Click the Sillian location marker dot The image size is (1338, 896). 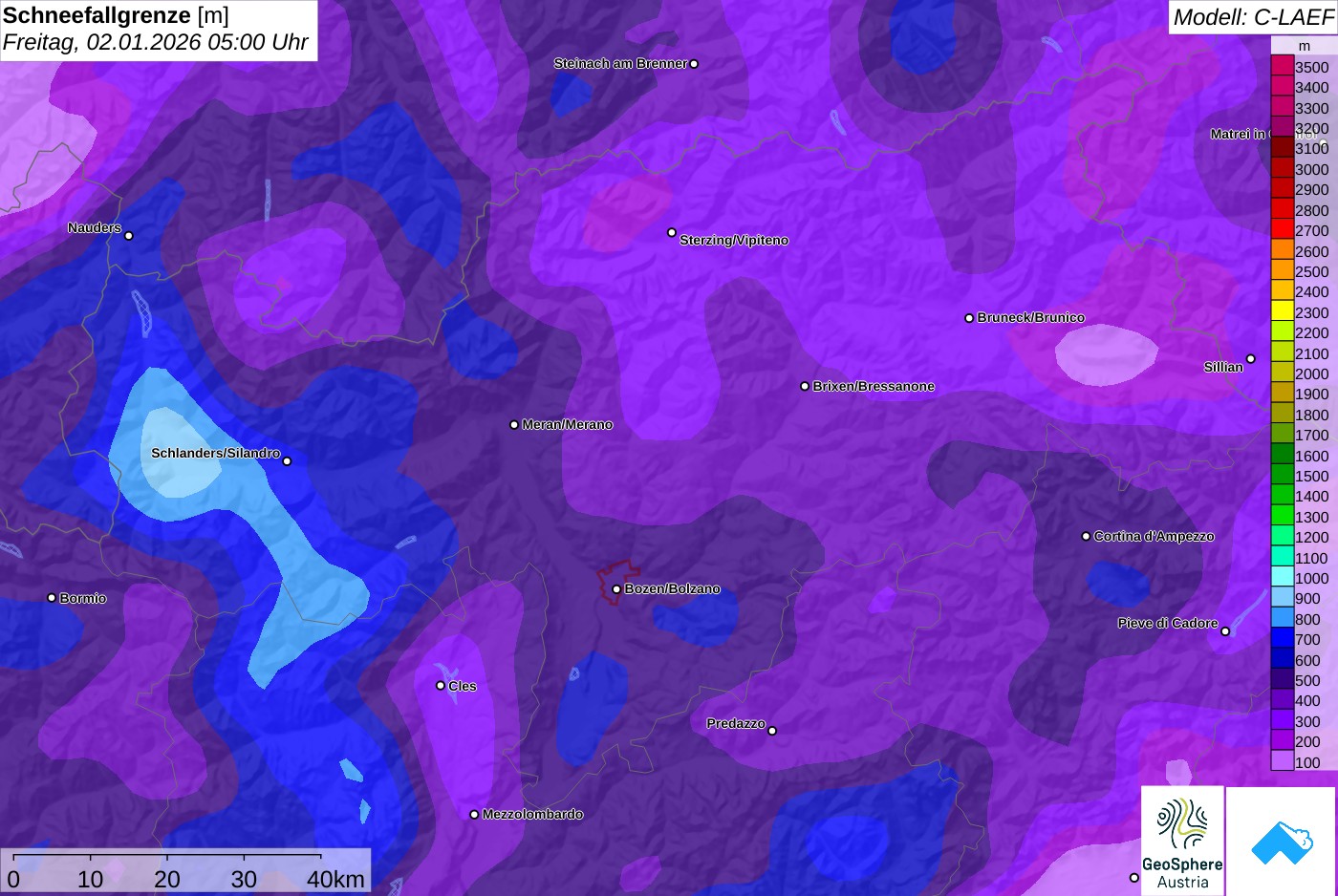click(1251, 359)
